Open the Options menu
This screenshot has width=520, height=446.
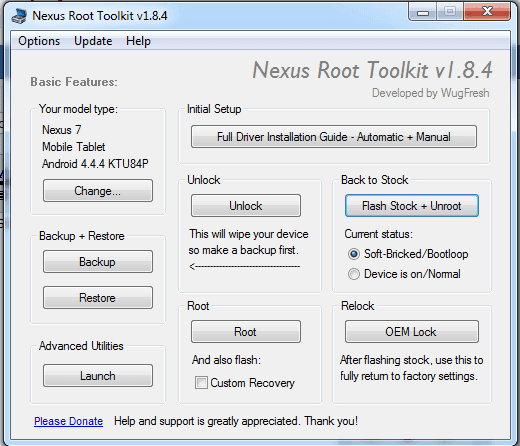39,41
